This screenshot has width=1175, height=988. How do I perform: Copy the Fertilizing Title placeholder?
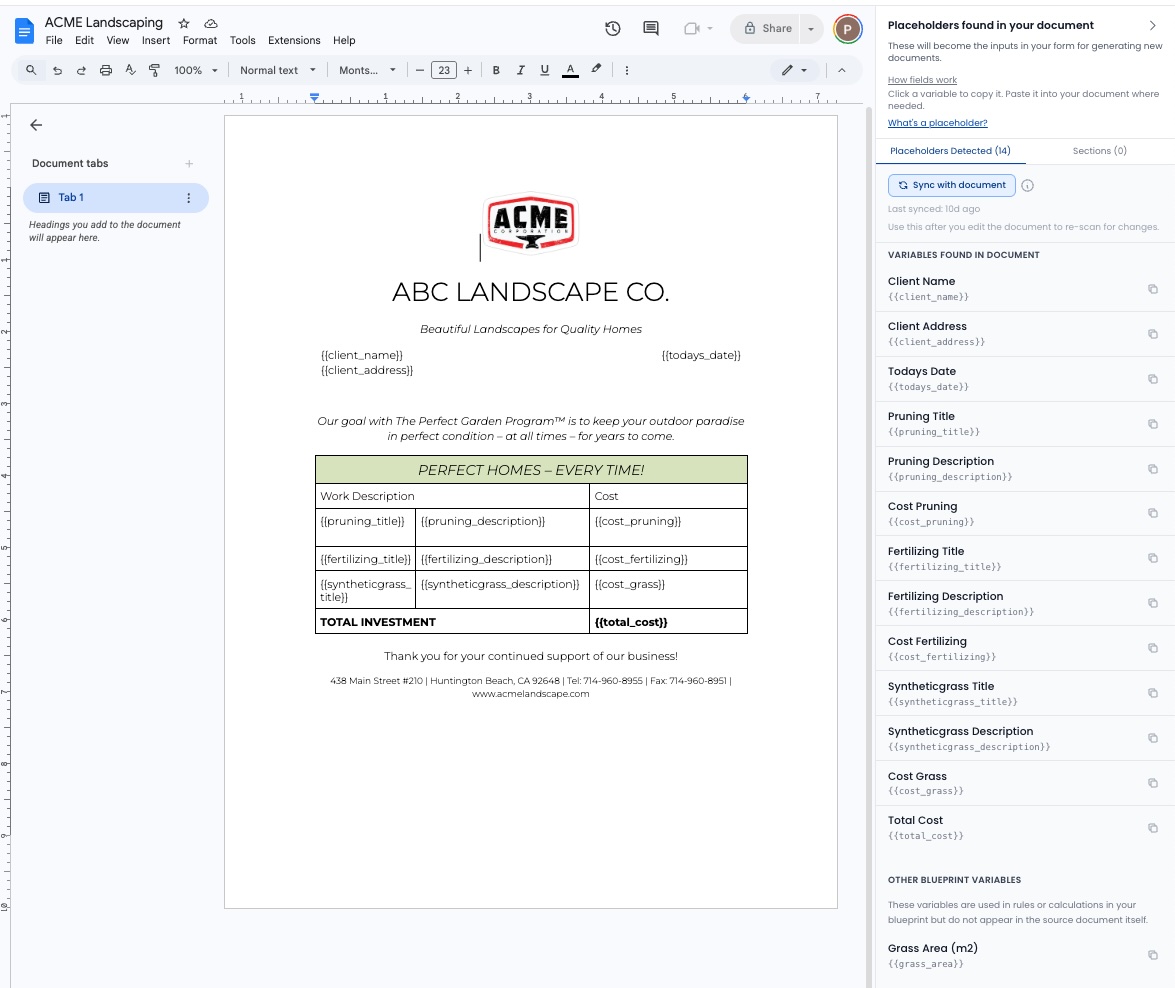(1153, 558)
